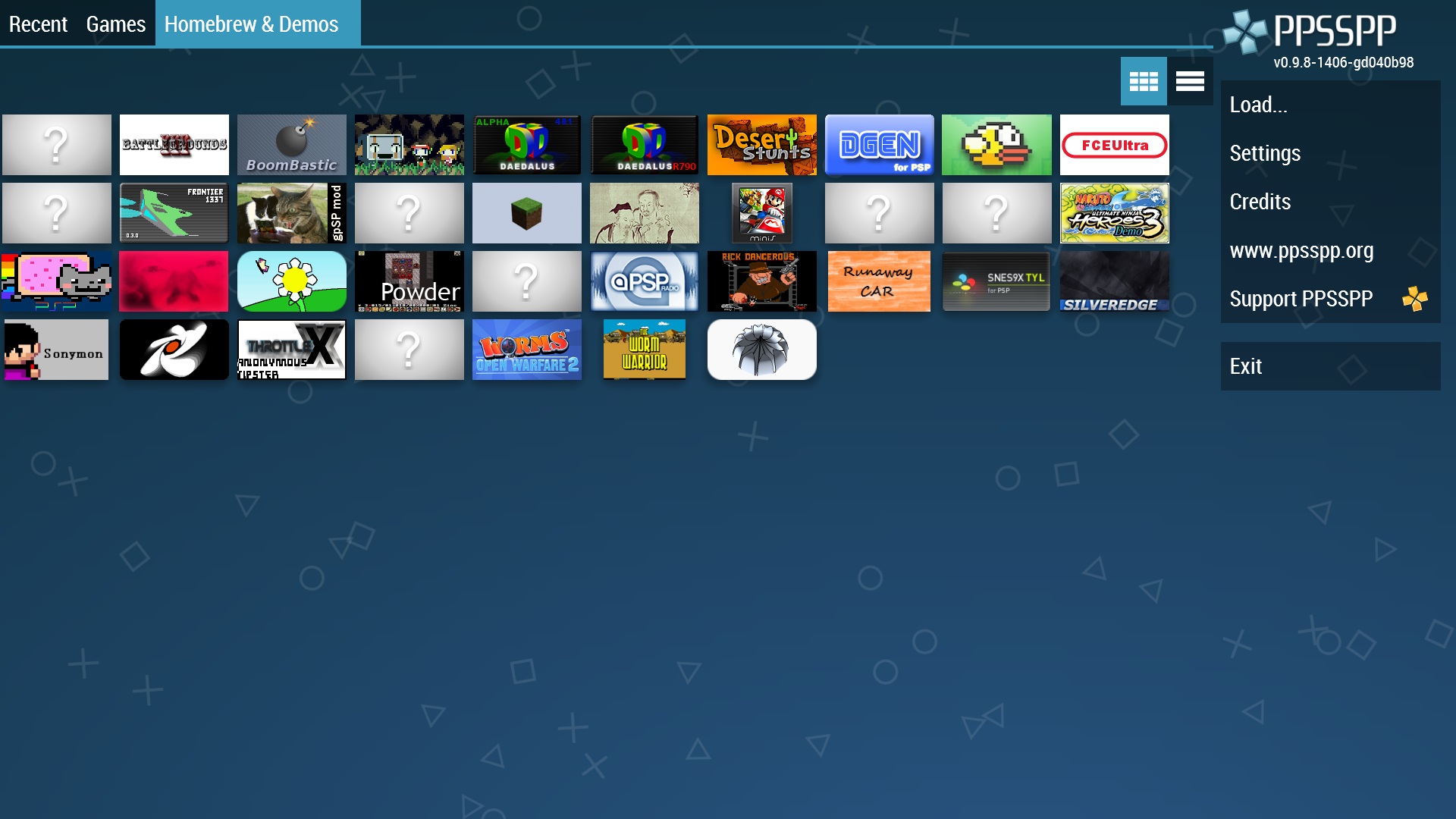Image resolution: width=1456 pixels, height=819 pixels.
Task: Launch BoomBastic homebrew game
Action: [x=291, y=144]
